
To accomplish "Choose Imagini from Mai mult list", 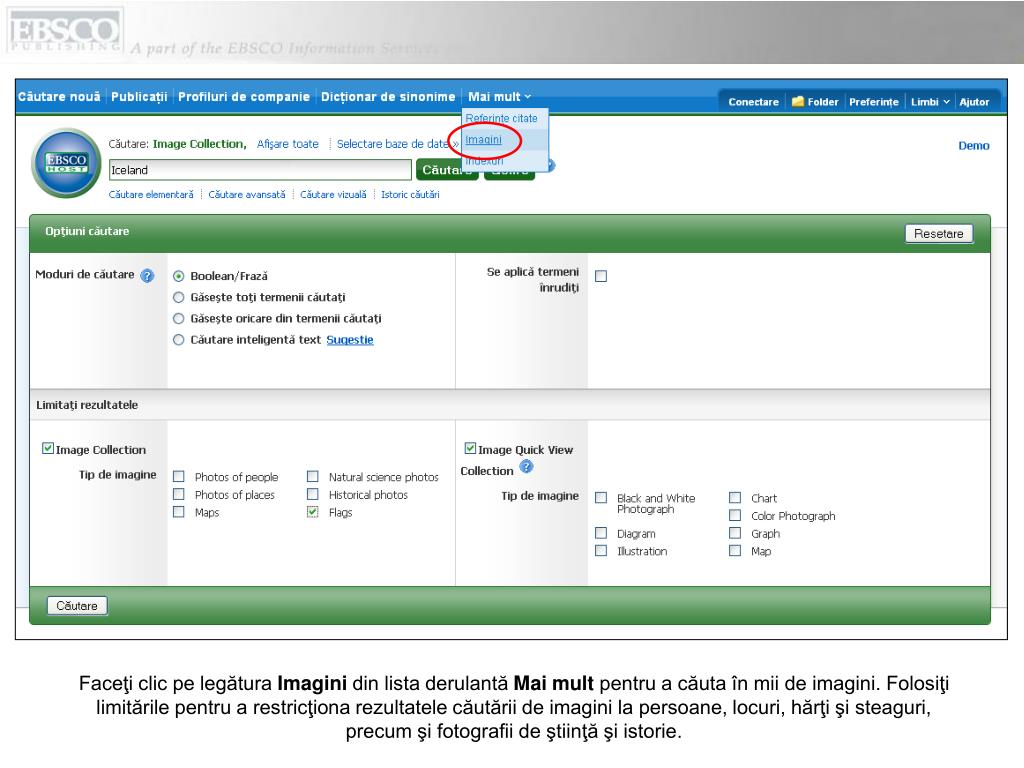I will point(483,140).
